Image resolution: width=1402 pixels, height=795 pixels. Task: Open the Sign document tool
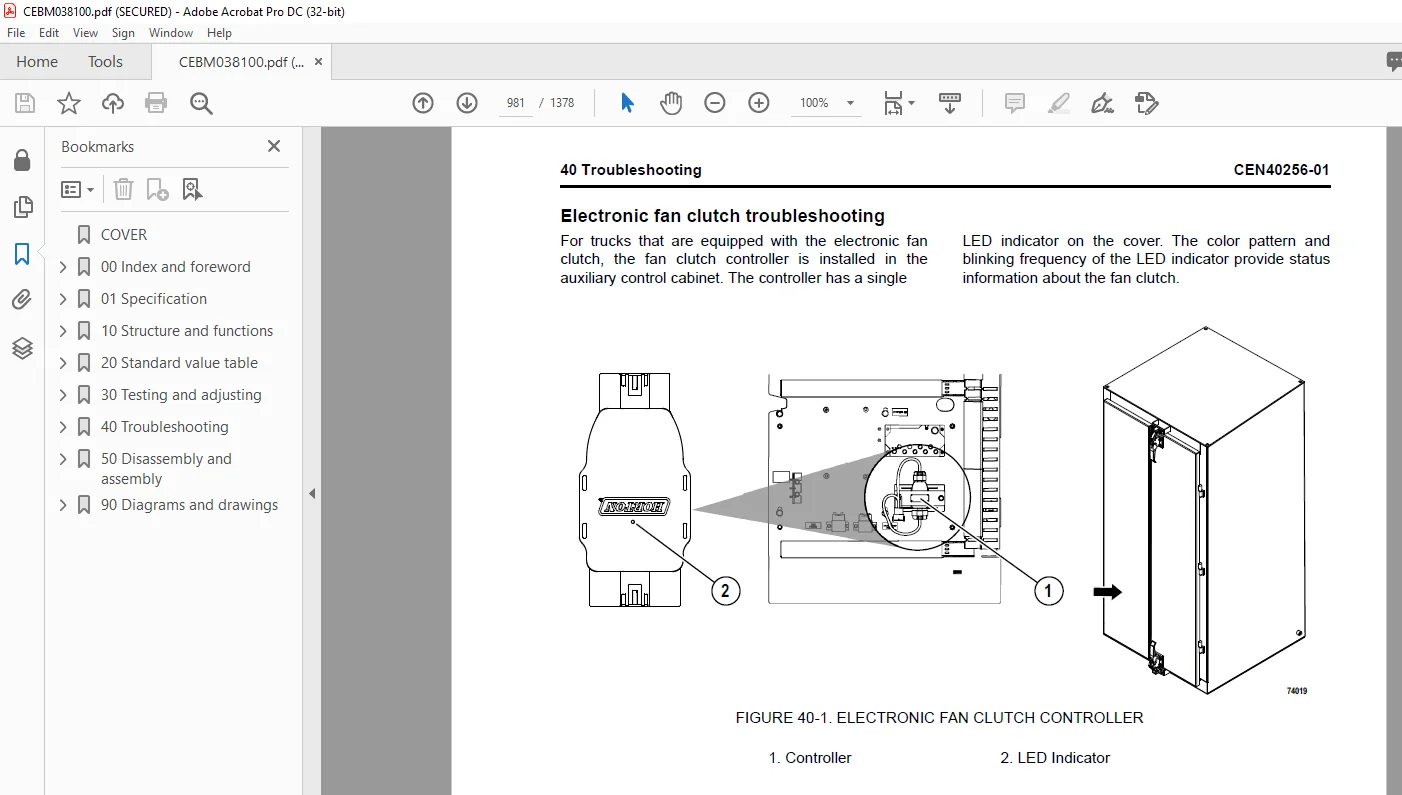[x=1103, y=103]
